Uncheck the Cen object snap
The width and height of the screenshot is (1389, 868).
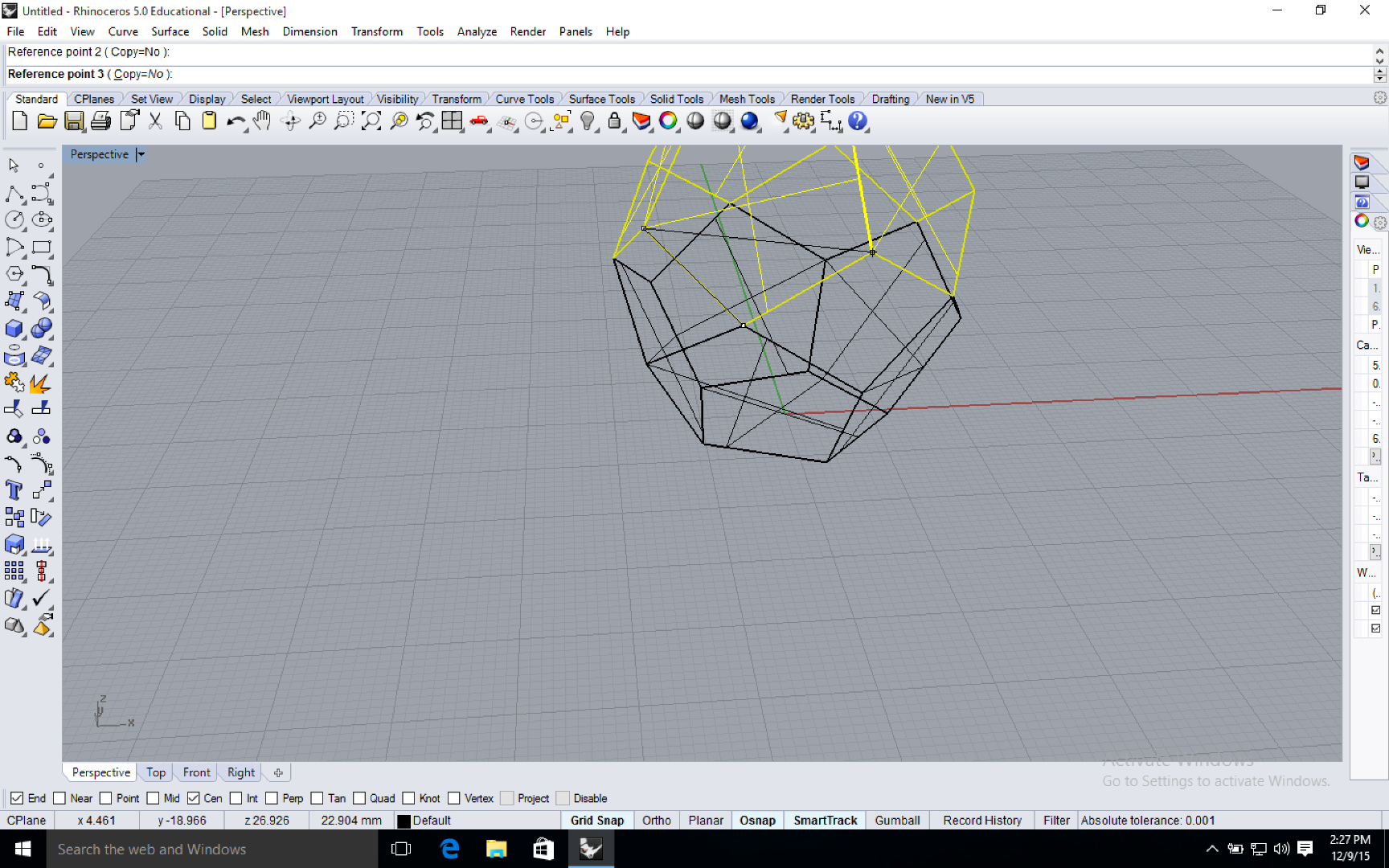tap(193, 798)
